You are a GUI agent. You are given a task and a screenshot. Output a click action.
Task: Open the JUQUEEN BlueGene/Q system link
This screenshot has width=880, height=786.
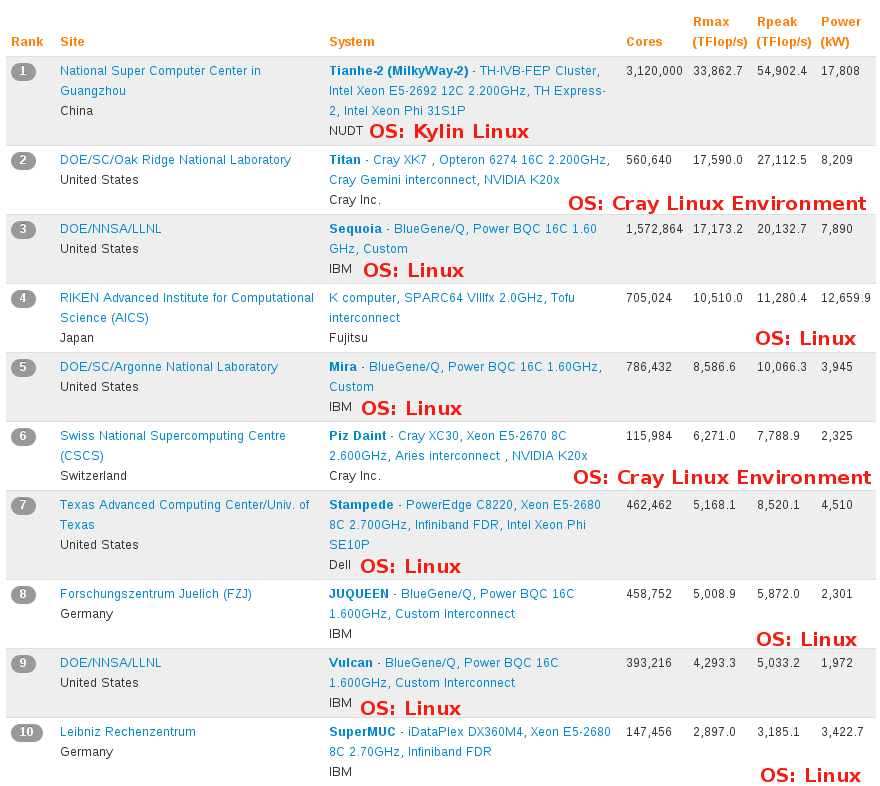[451, 604]
